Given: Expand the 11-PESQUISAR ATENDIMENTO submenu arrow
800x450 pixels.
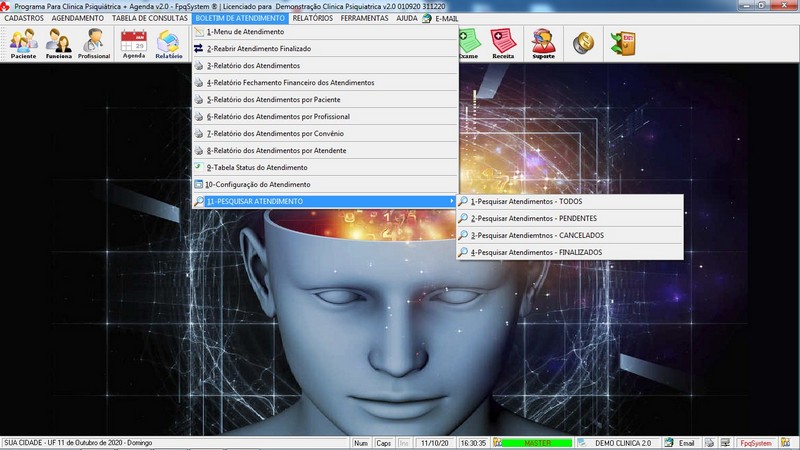Looking at the screenshot, I should tap(452, 202).
